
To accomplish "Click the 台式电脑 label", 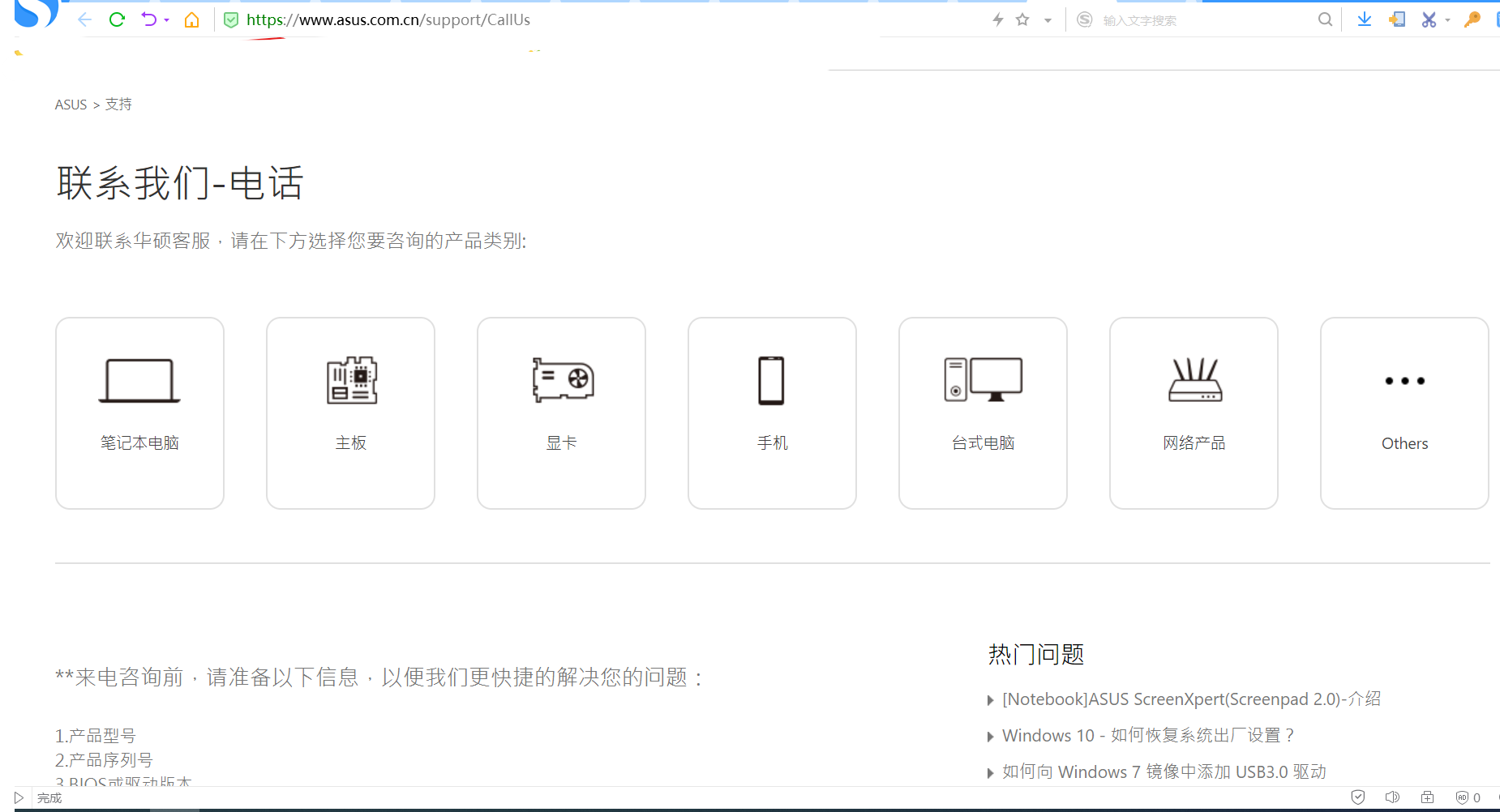I will 983,443.
